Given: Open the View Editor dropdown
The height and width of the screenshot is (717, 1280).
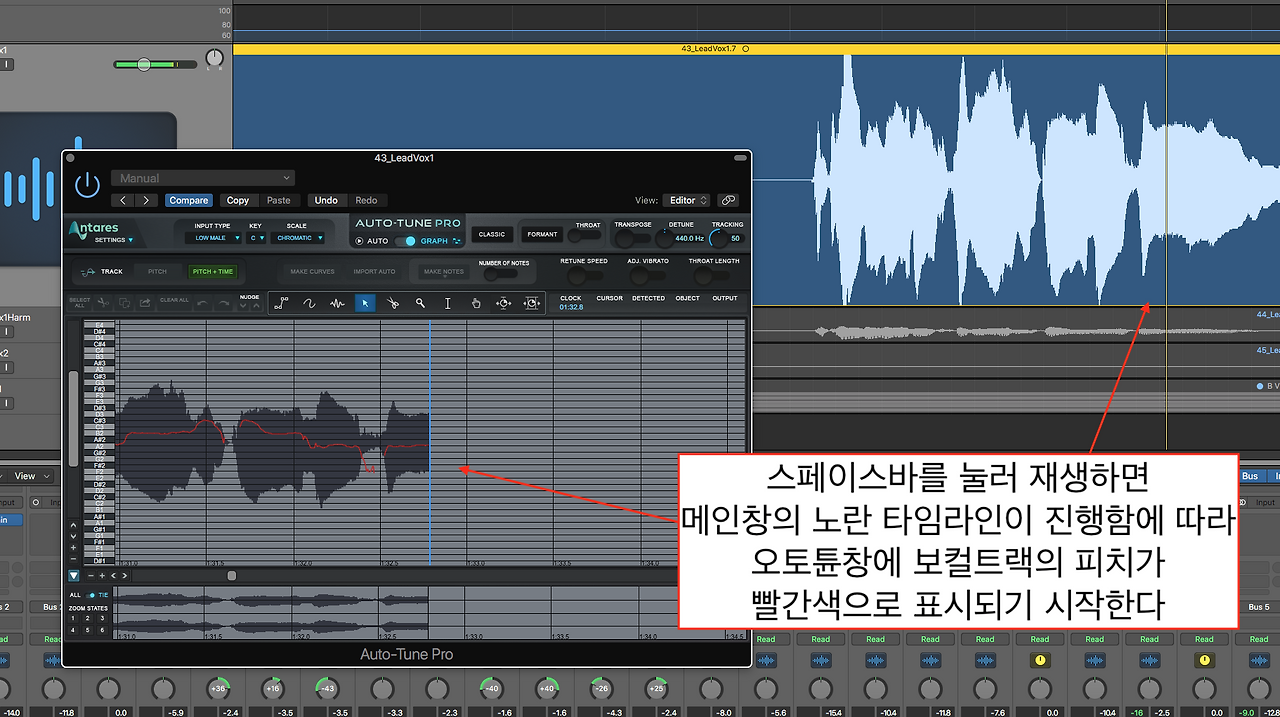Looking at the screenshot, I should pos(688,200).
